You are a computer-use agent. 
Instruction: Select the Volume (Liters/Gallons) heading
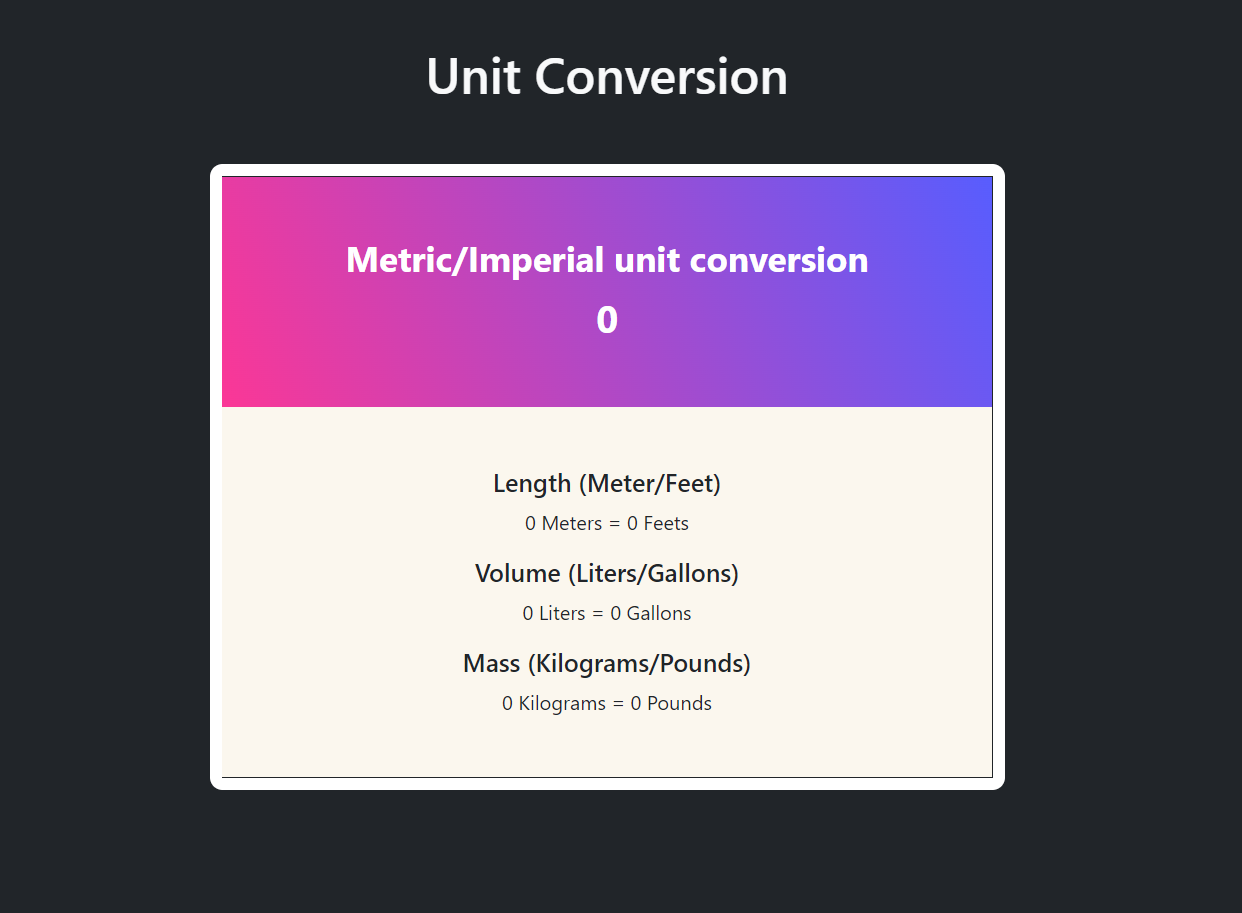[x=606, y=573]
